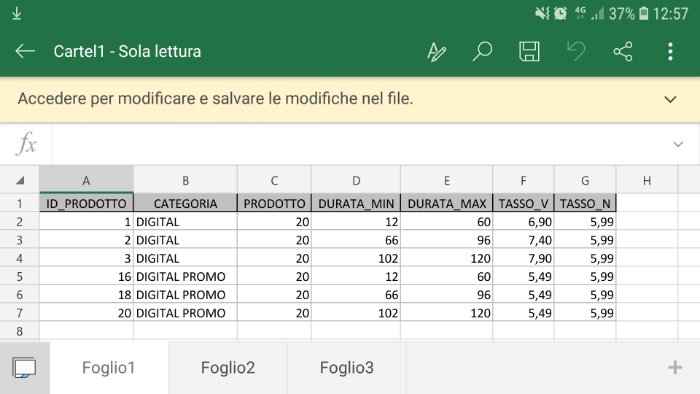Tap the floppy disk save icon
Screen dimensions: 700x394
pos(529,51)
